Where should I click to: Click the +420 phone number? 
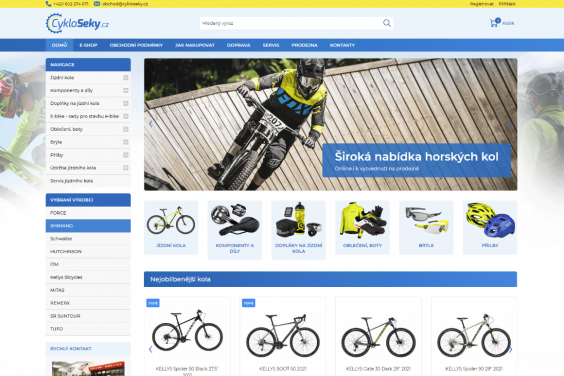(70, 4)
